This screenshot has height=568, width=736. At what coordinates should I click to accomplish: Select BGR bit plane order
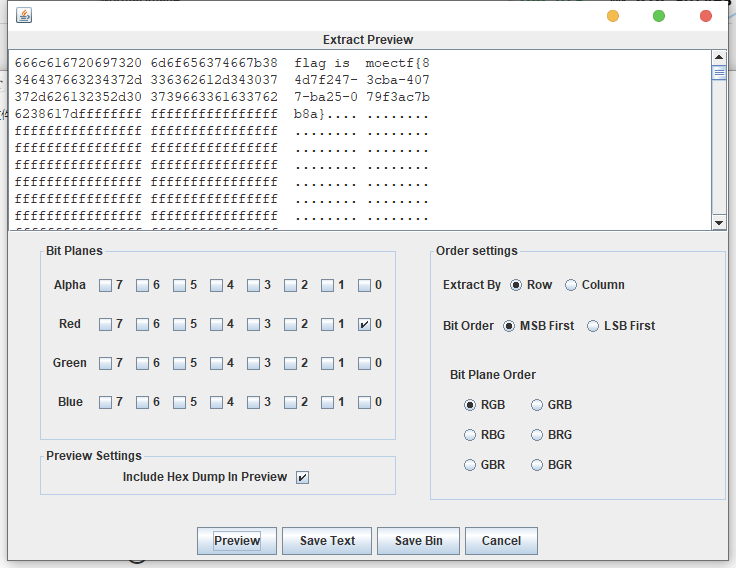point(538,465)
